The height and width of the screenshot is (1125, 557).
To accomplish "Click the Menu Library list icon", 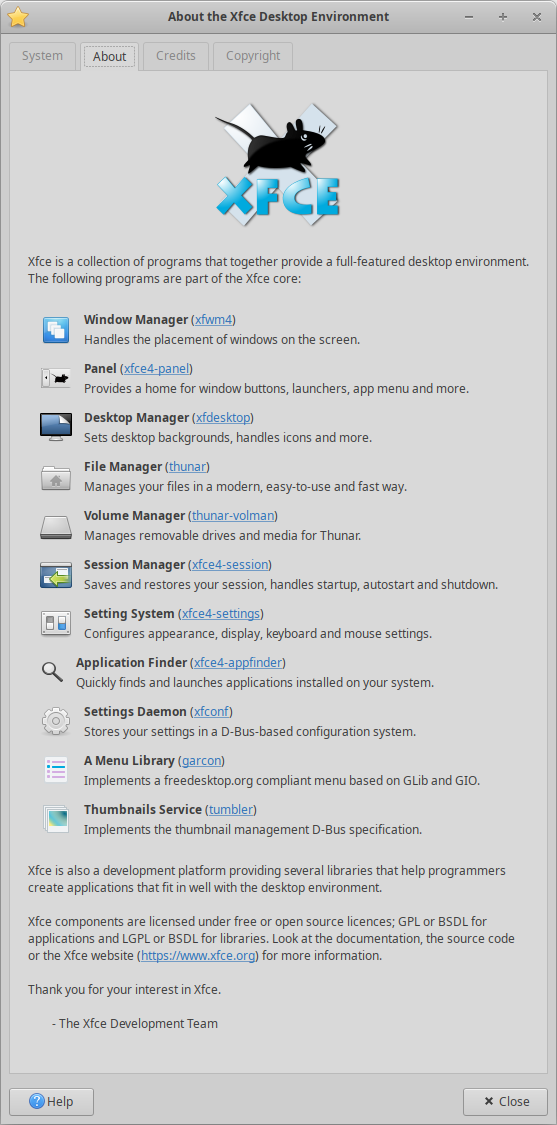I will click(x=55, y=770).
